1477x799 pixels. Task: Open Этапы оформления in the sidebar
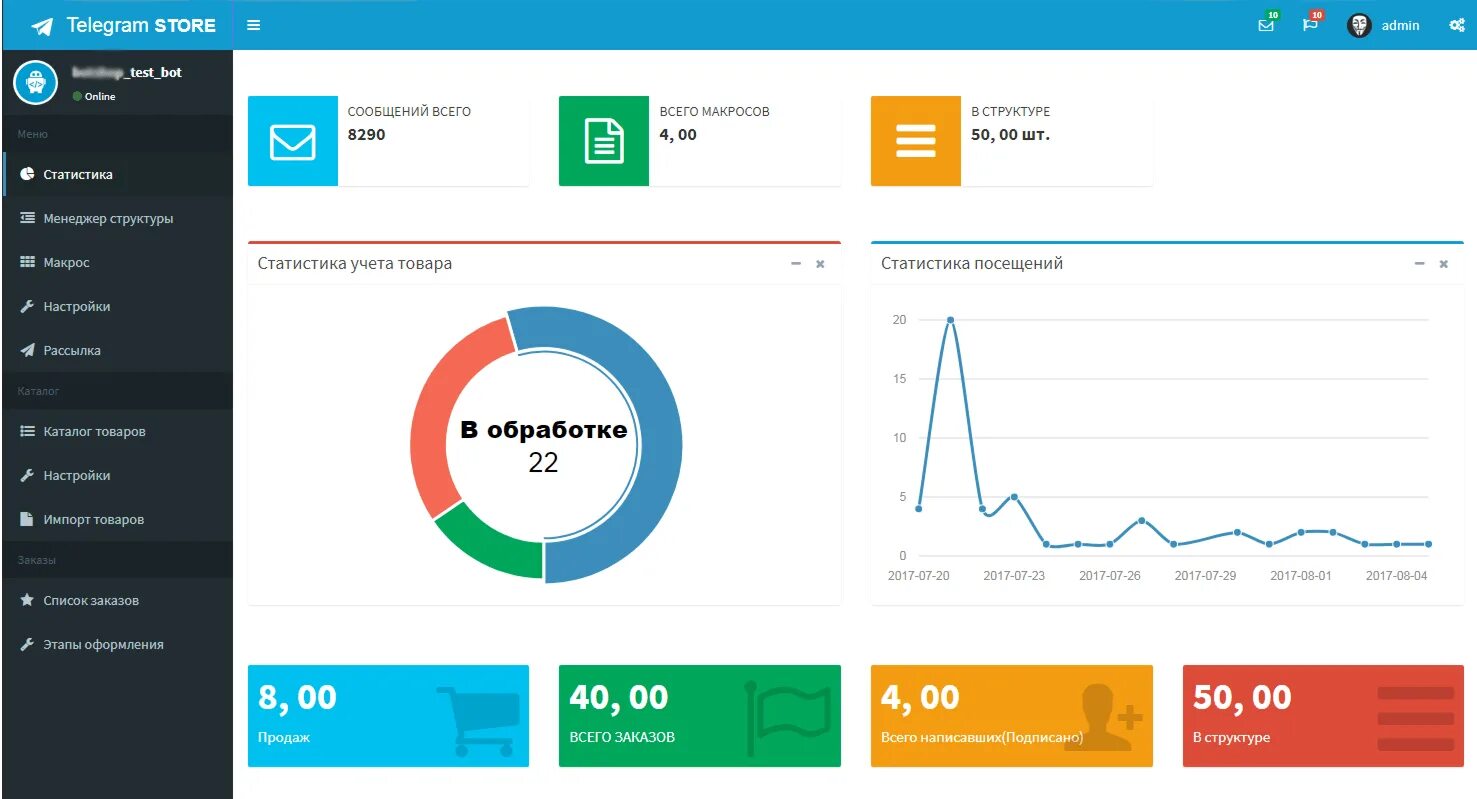tap(117, 644)
